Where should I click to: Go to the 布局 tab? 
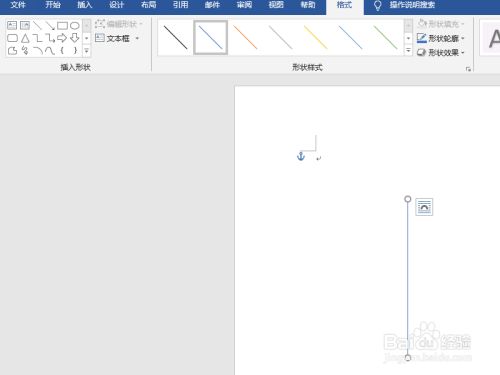(x=148, y=5)
